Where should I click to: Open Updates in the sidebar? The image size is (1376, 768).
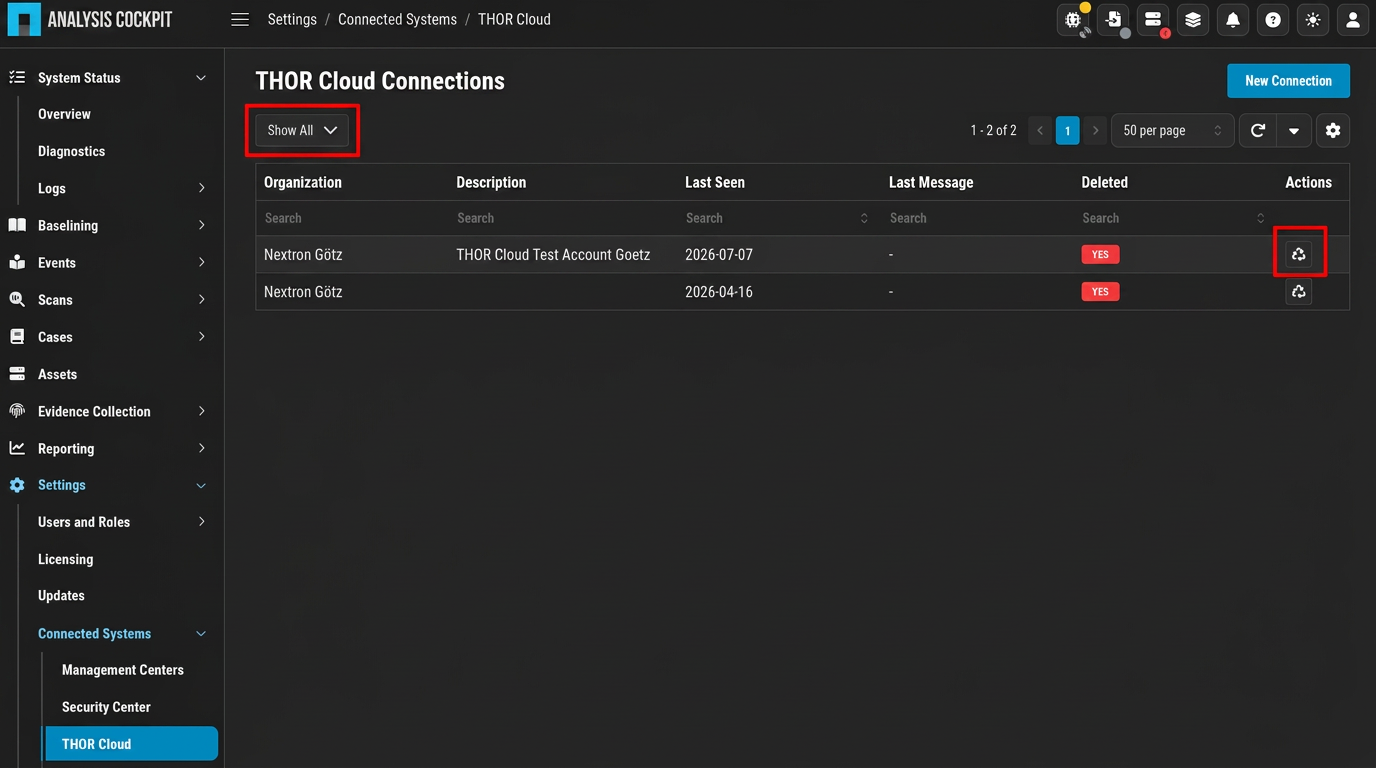[61, 596]
